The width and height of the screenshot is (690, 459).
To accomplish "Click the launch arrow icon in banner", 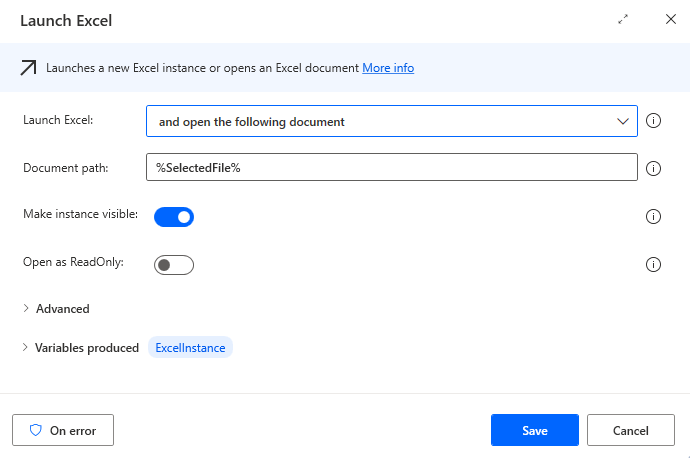I will pyautogui.click(x=28, y=68).
